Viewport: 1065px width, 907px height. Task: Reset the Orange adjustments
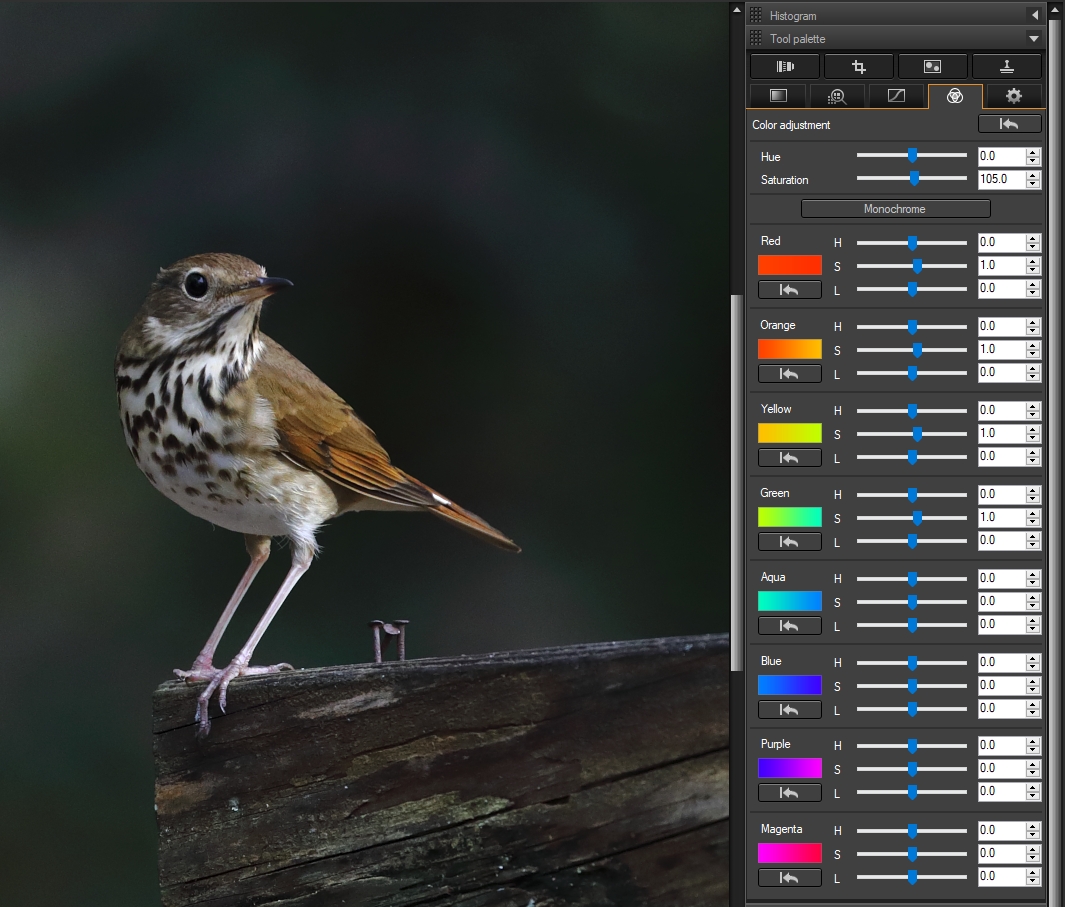point(789,373)
